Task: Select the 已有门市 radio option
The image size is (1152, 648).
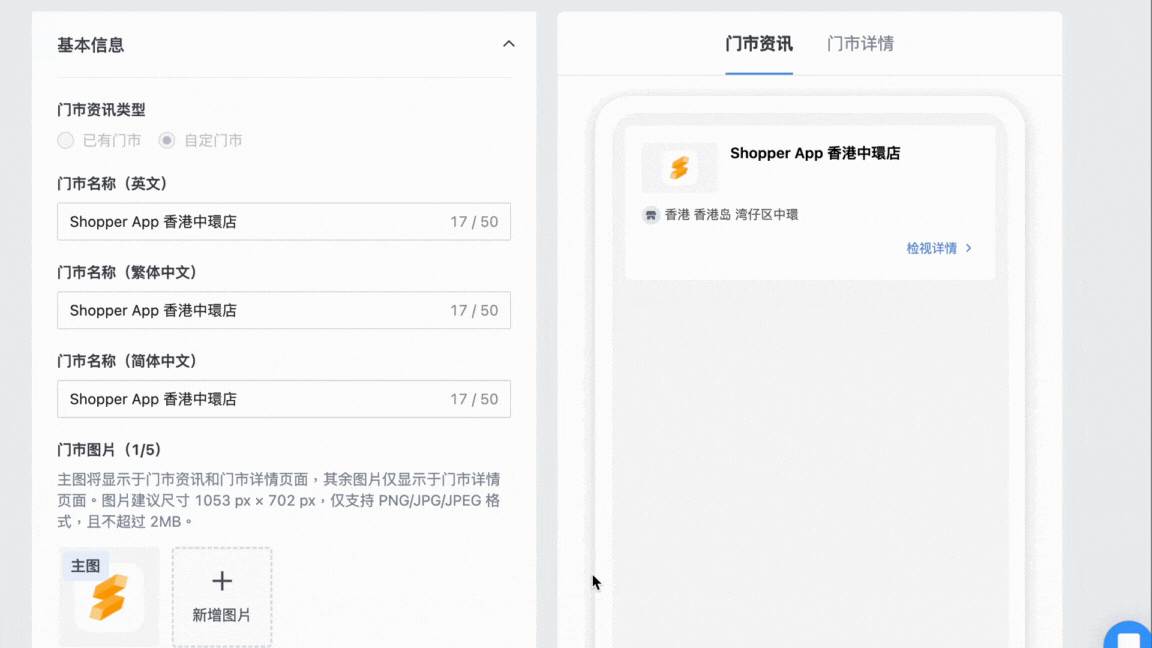Action: pyautogui.click(x=65, y=140)
